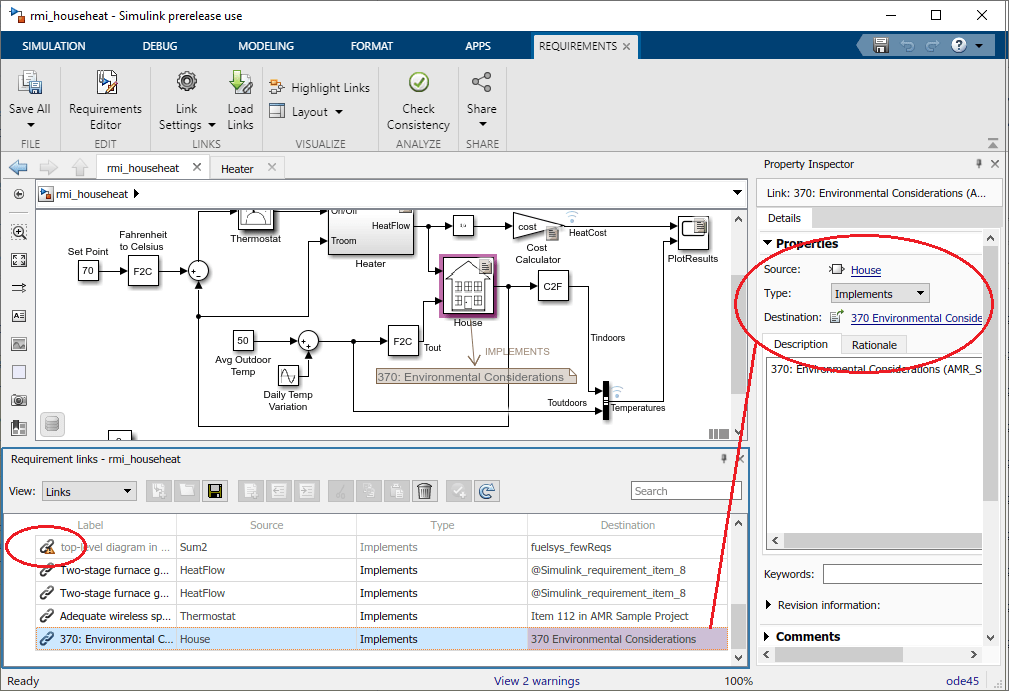
Task: Select the Fit to View palette tool
Action: (x=19, y=260)
